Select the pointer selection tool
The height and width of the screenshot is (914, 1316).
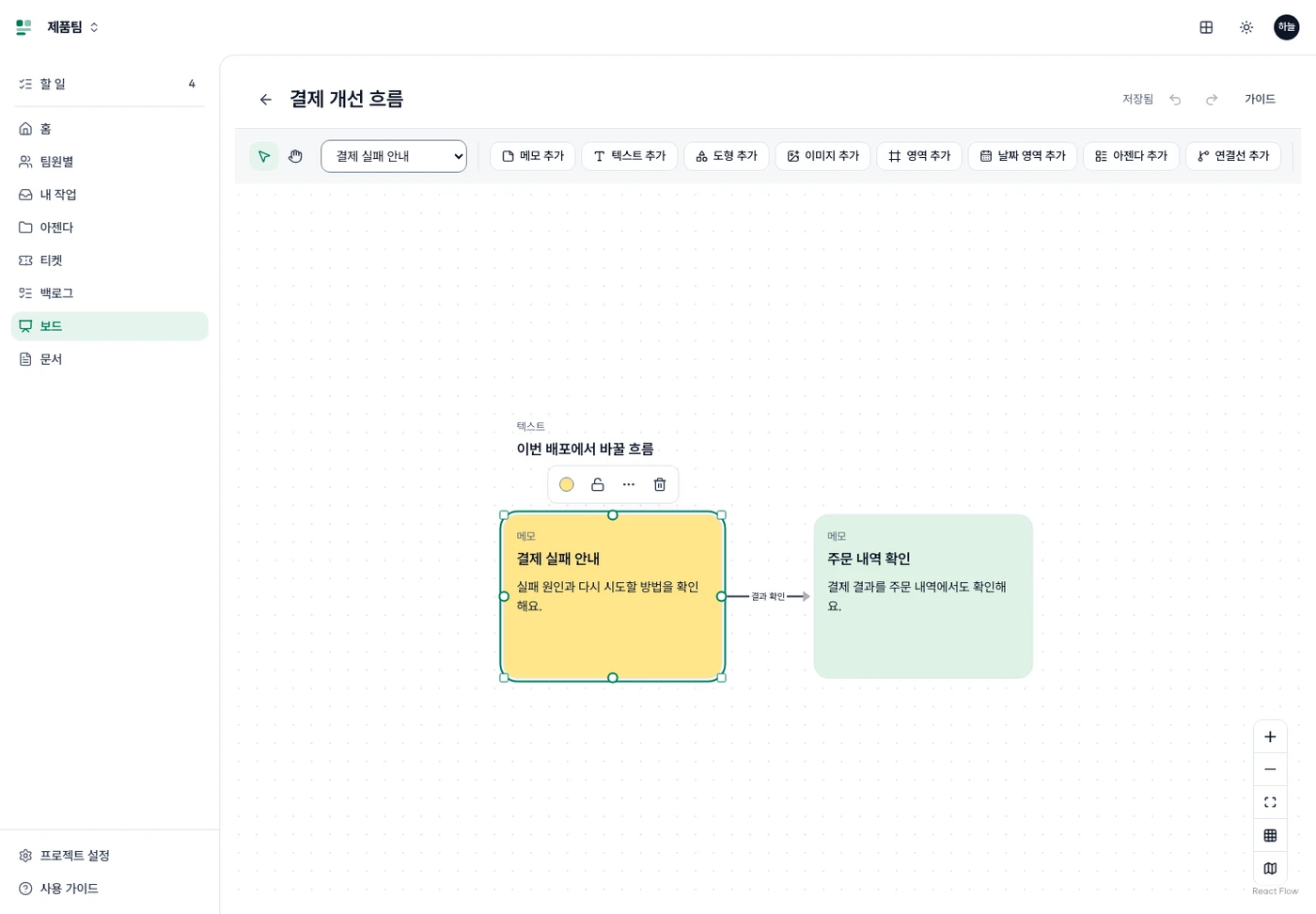(x=264, y=156)
